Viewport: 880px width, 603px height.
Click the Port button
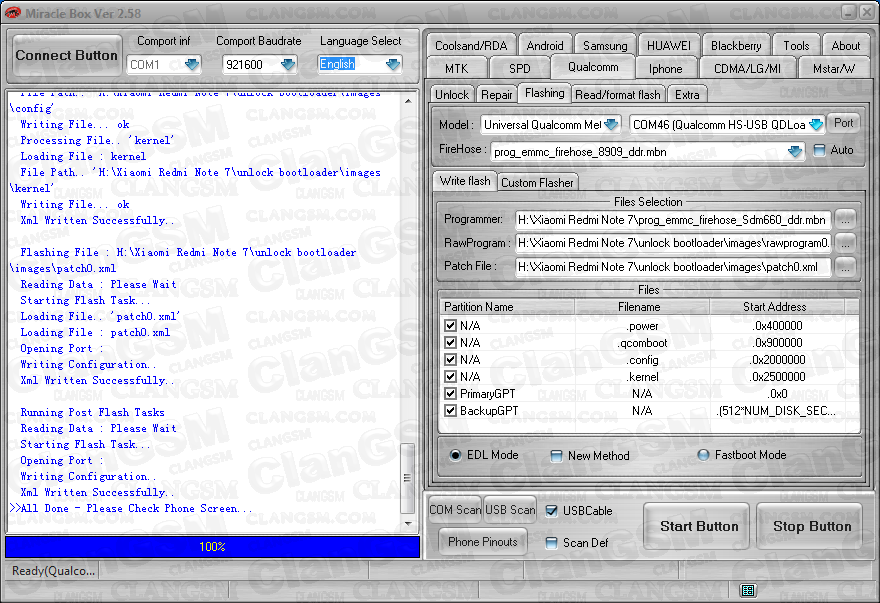click(x=844, y=122)
